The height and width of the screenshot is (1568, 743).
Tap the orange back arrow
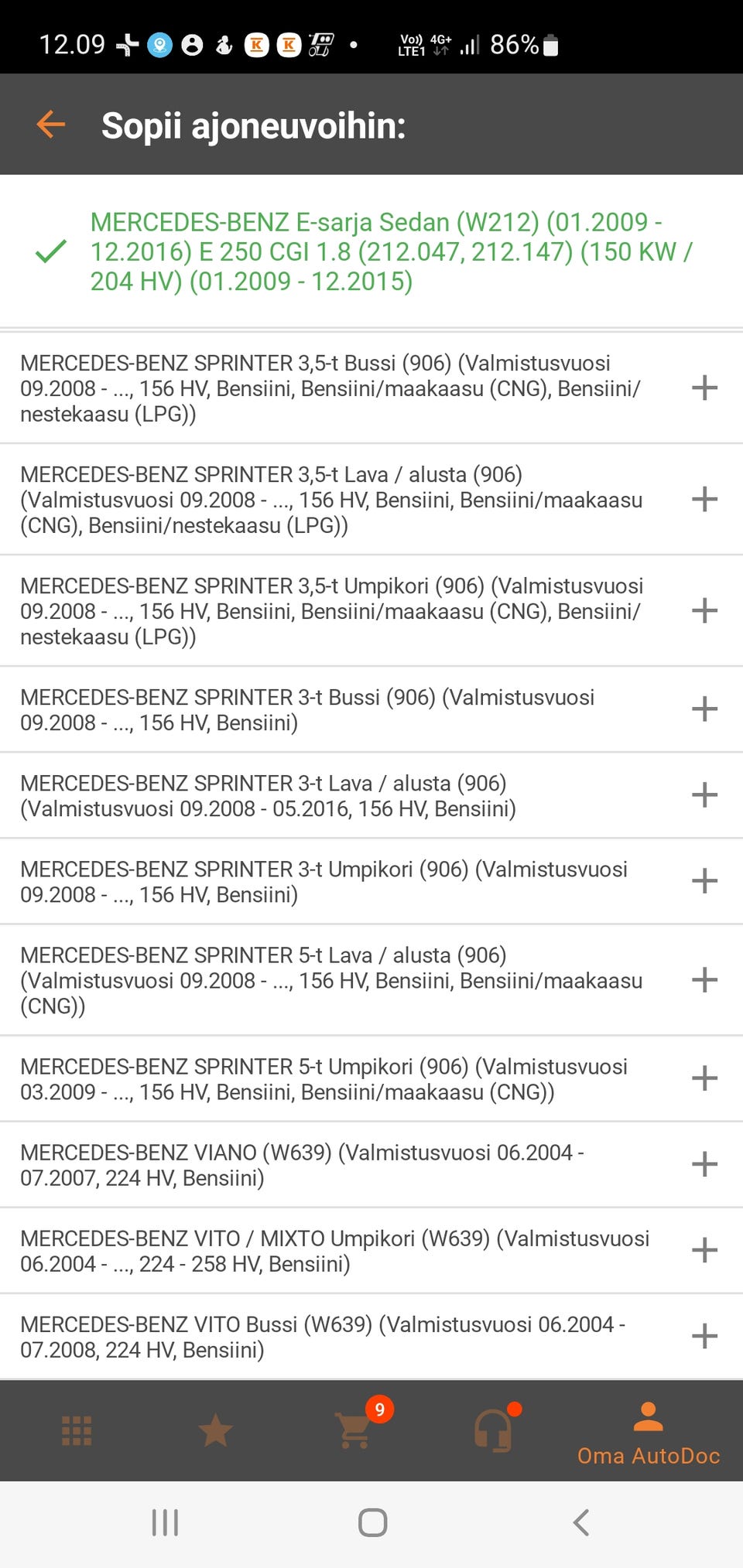click(x=51, y=125)
